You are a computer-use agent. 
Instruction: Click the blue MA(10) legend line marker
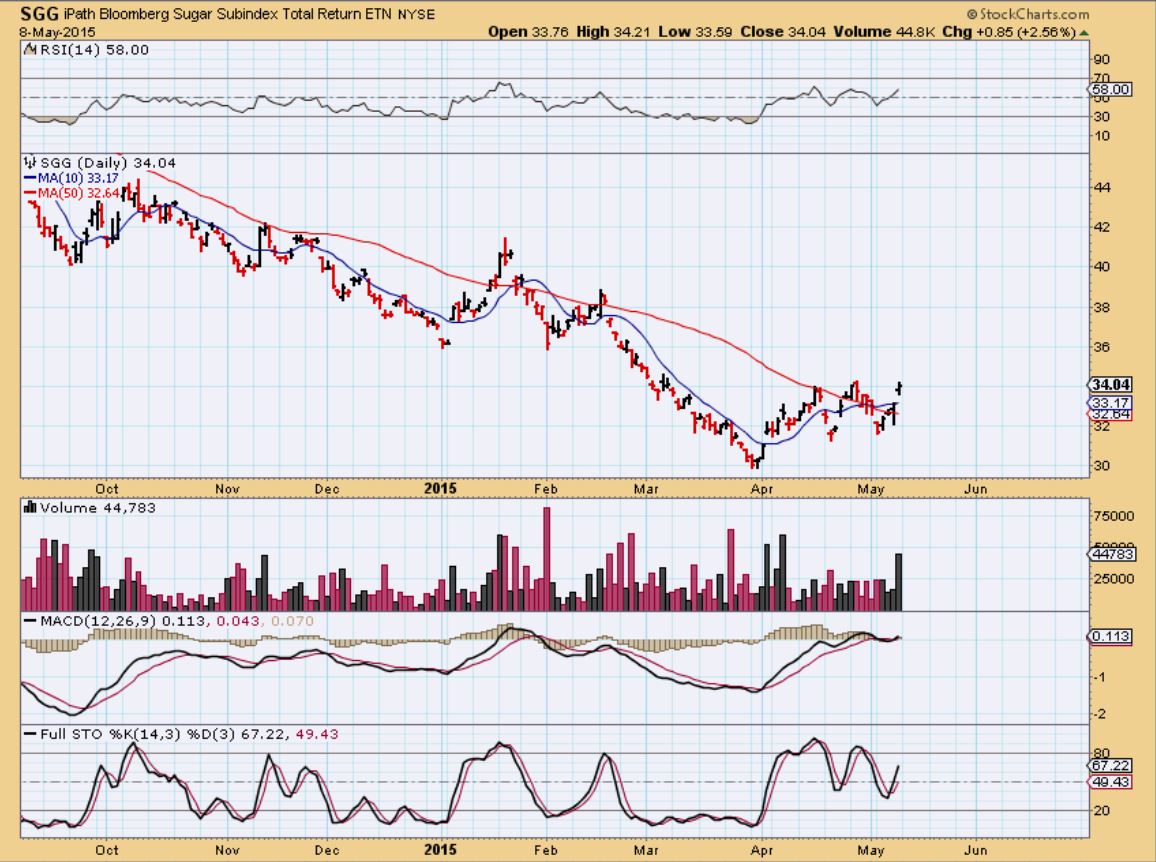pos(29,178)
